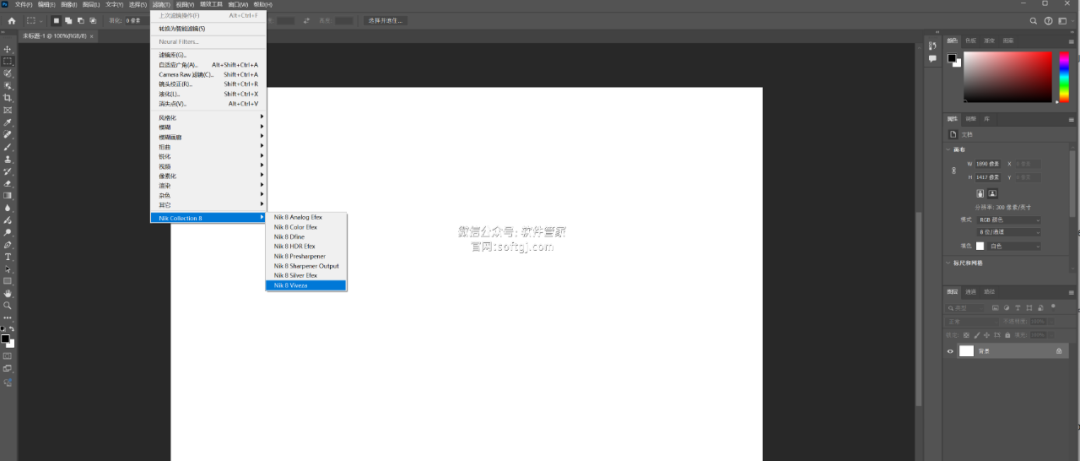Select the Rectangular Marquee tool
This screenshot has width=1080, height=461.
pos(8,61)
